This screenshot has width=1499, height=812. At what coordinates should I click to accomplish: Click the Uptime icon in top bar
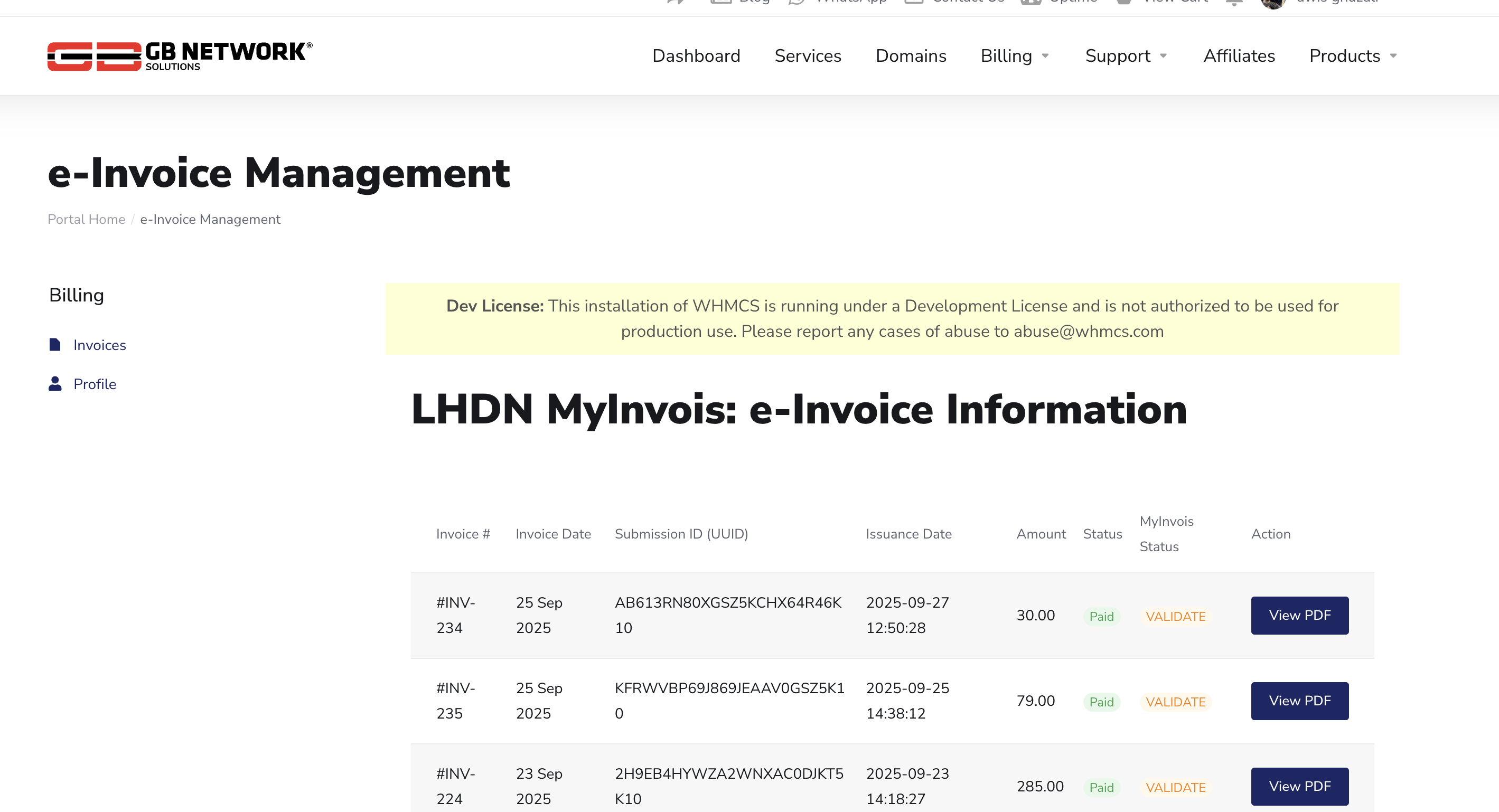point(1030,2)
